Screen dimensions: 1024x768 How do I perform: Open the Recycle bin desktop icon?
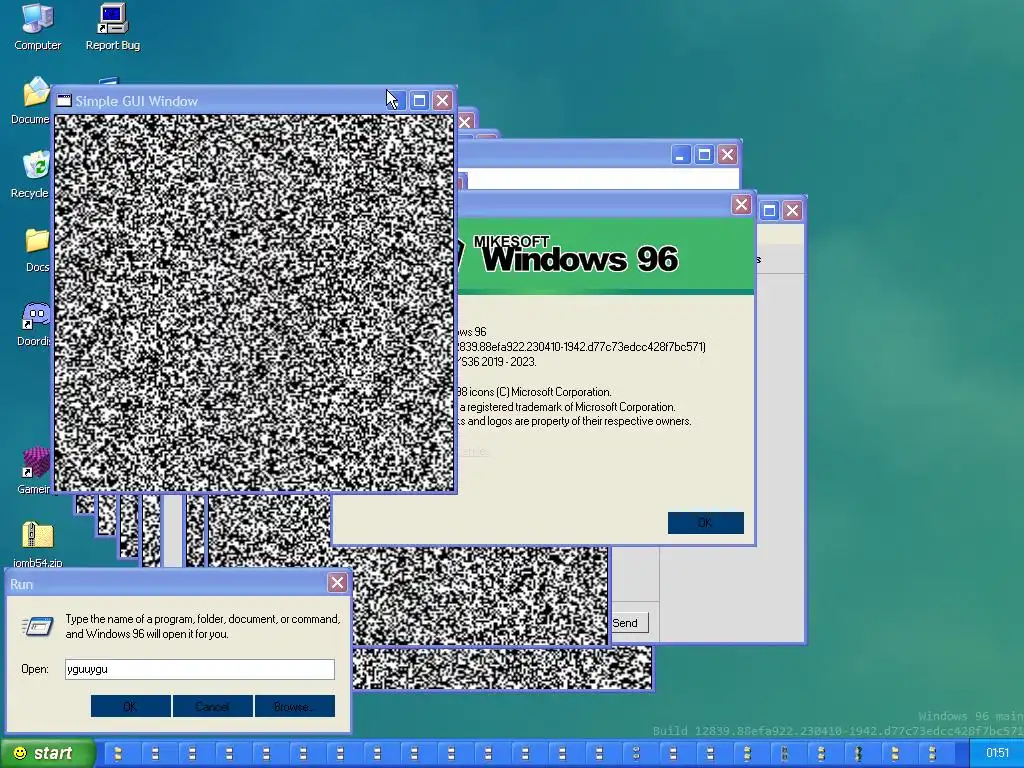33,174
